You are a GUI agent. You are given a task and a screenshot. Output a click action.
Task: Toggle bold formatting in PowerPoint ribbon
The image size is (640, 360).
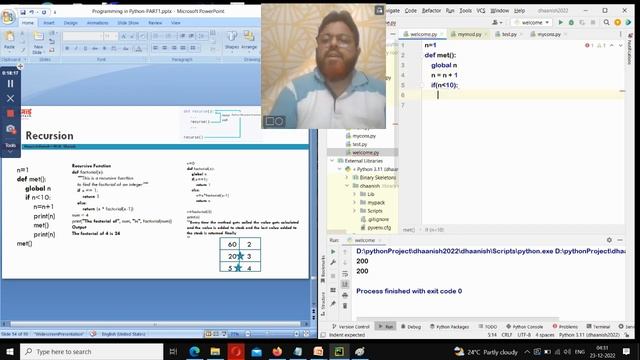click(x=67, y=48)
